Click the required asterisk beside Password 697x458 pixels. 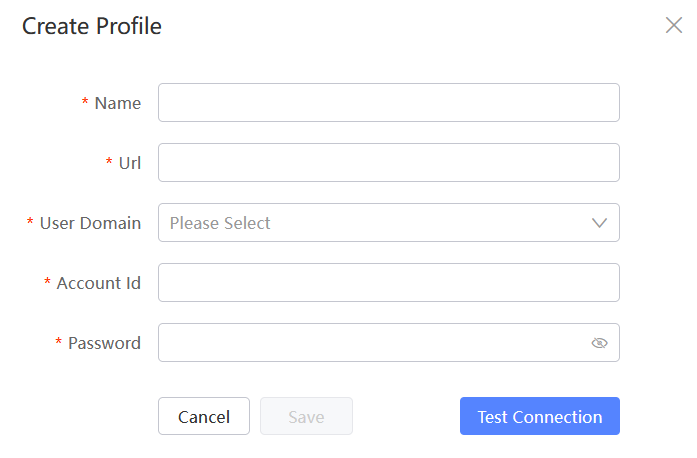[58, 341]
